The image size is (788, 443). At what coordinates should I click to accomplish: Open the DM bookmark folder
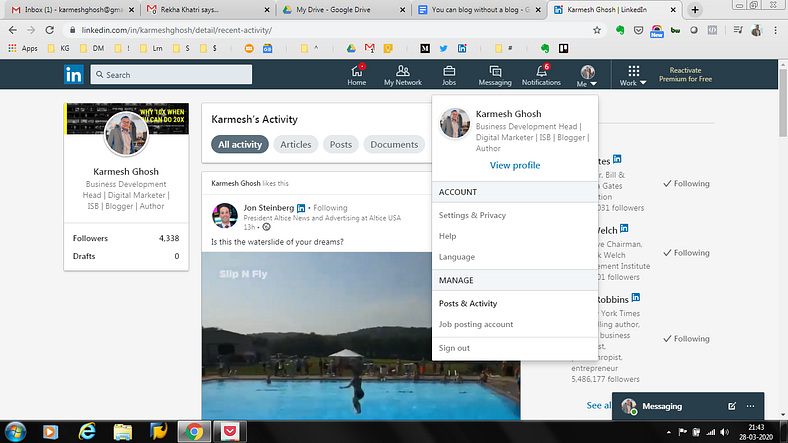click(92, 48)
